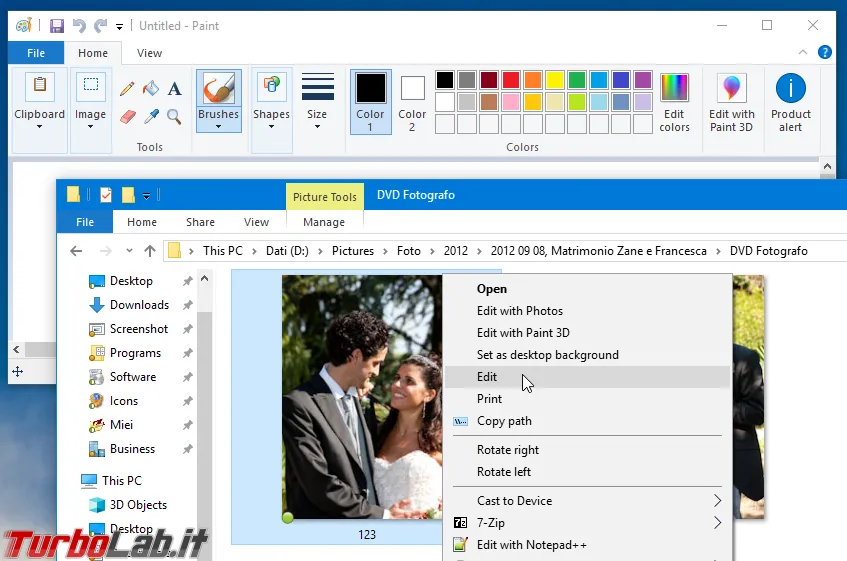This screenshot has width=847, height=561.
Task: Choose Open in the context menu
Action: 587,289
